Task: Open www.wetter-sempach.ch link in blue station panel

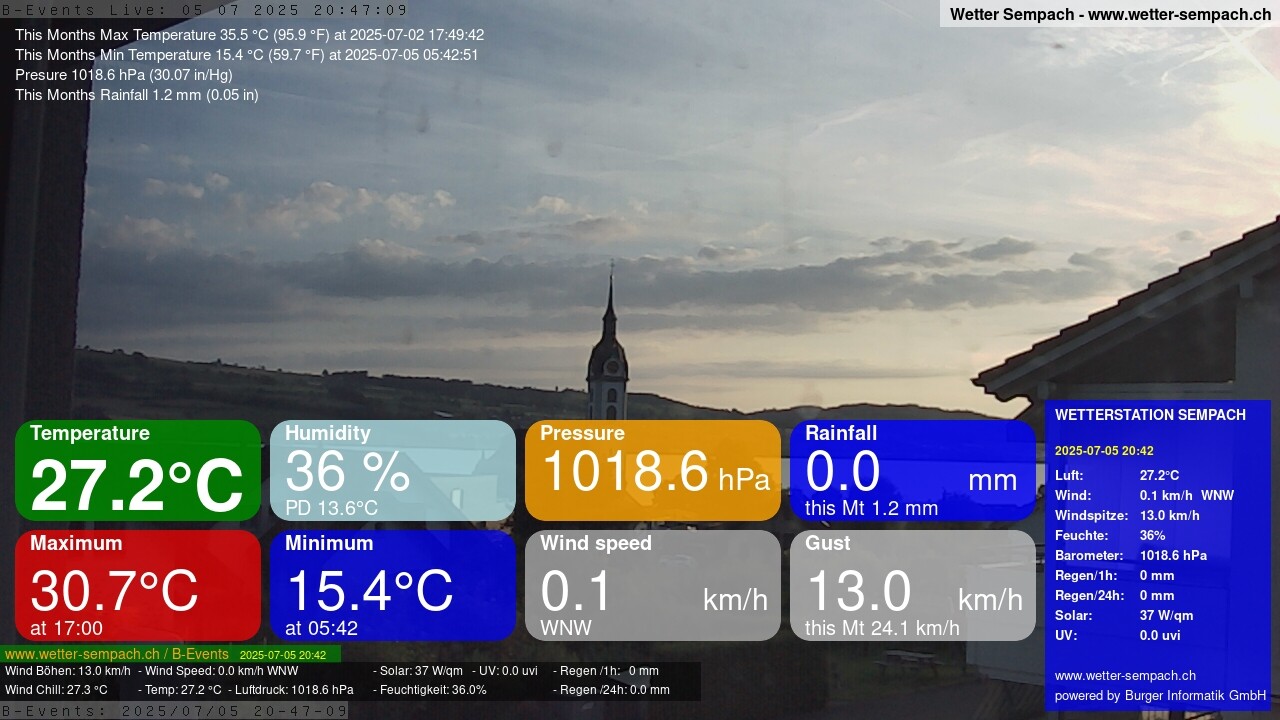Action: tap(1125, 675)
